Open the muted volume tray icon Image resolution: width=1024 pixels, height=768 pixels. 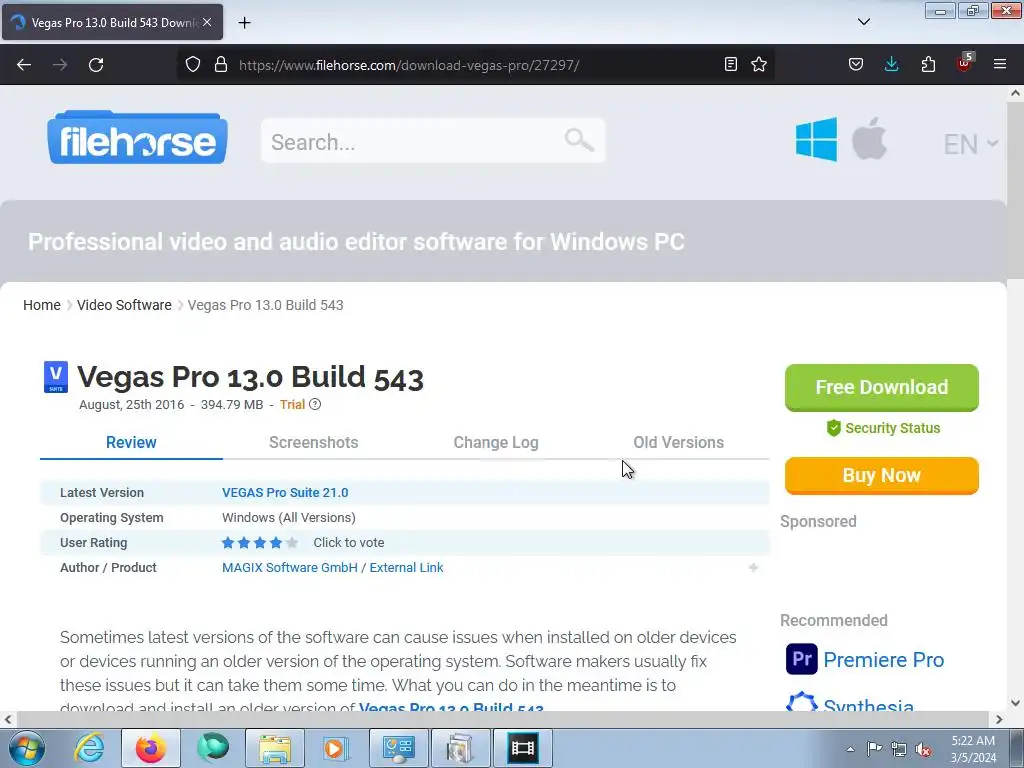coord(923,749)
